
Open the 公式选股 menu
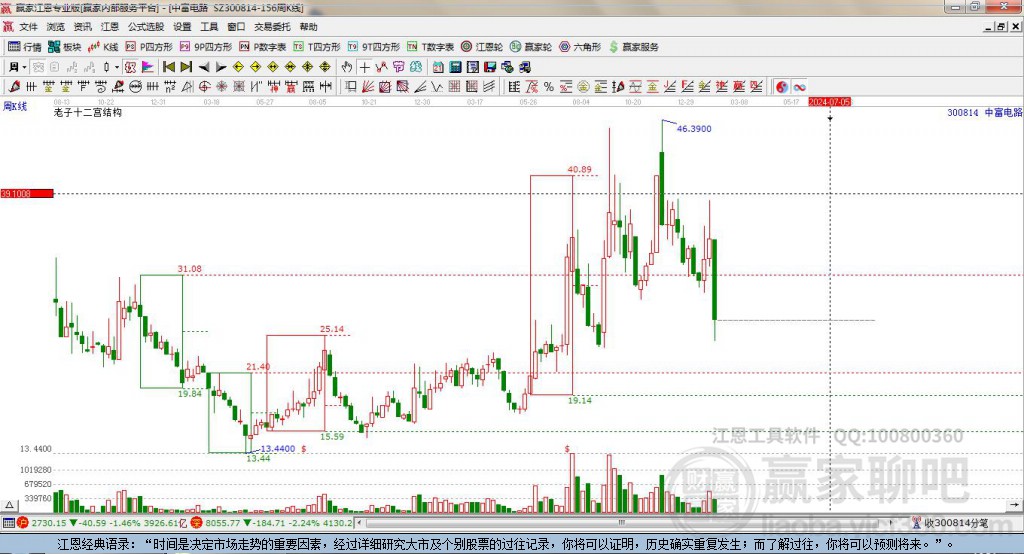tap(146, 27)
